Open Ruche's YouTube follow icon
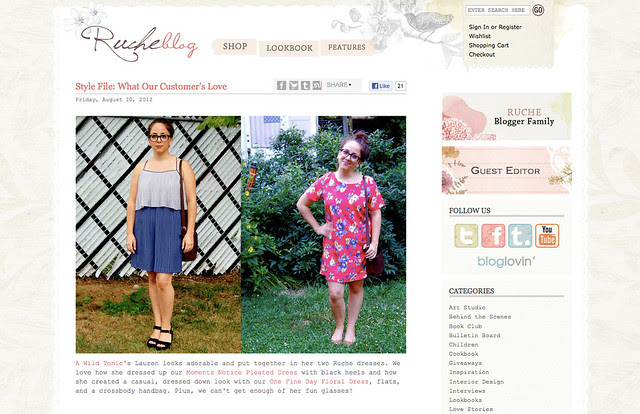This screenshot has width=640, height=414. coord(547,236)
